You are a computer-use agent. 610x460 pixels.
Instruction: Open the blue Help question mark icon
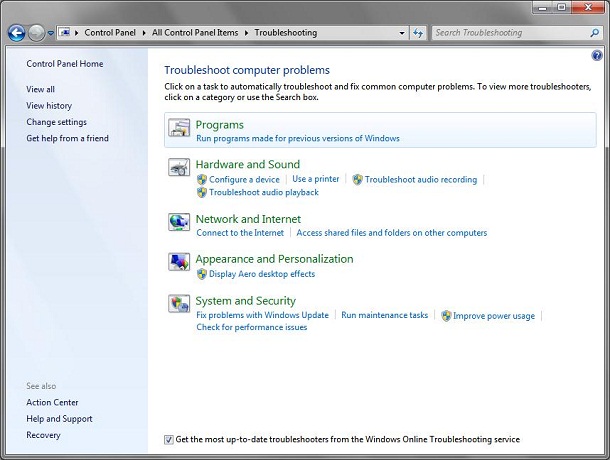(597, 56)
